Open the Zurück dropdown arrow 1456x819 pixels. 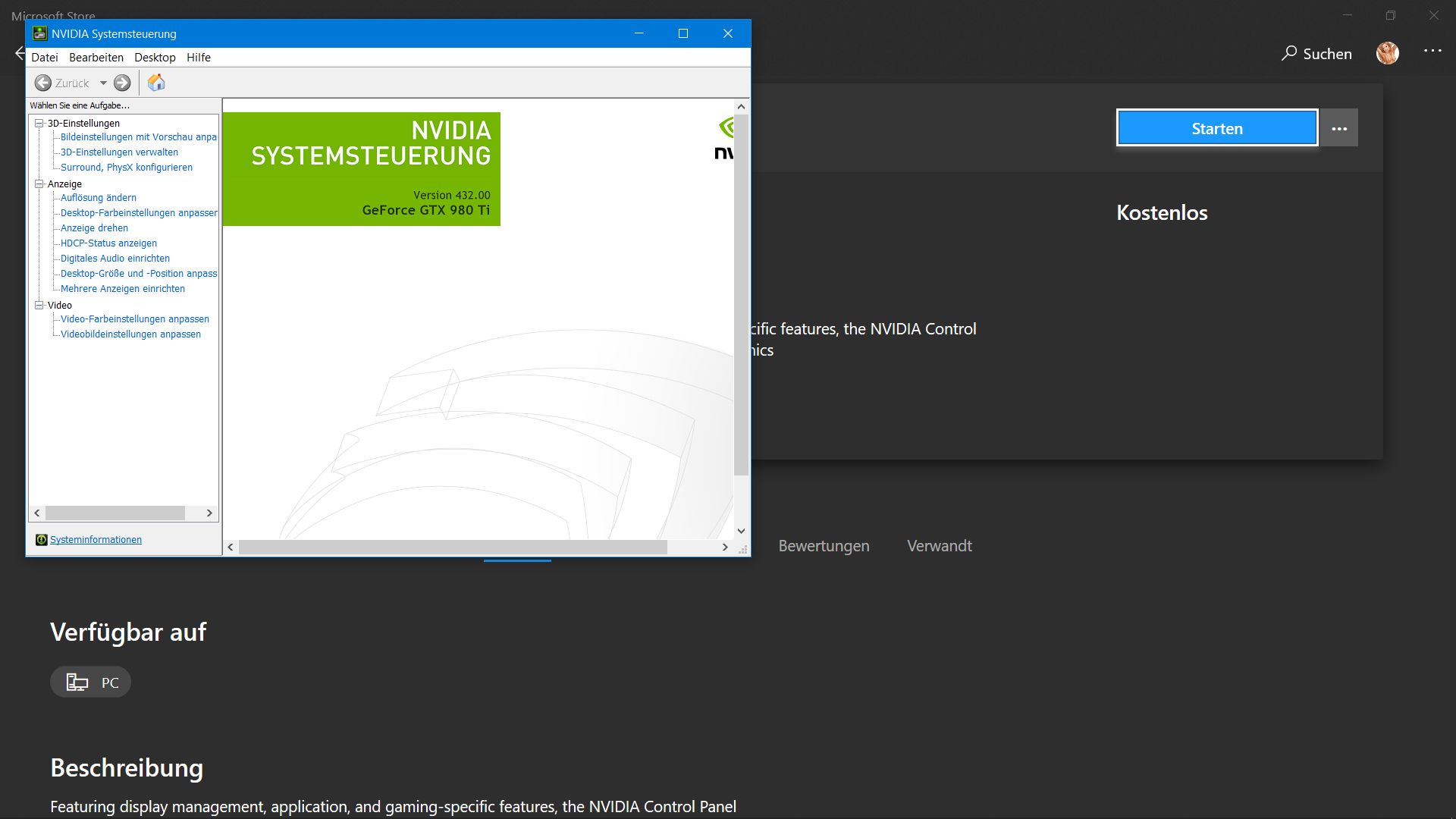[104, 83]
